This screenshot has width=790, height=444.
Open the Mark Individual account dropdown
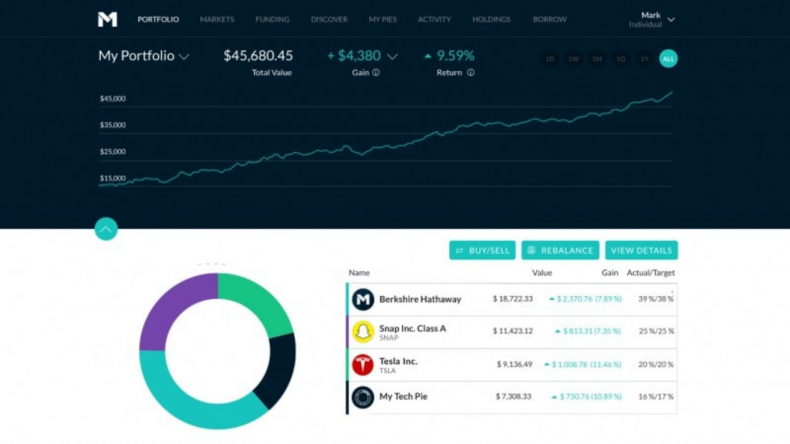coord(651,20)
